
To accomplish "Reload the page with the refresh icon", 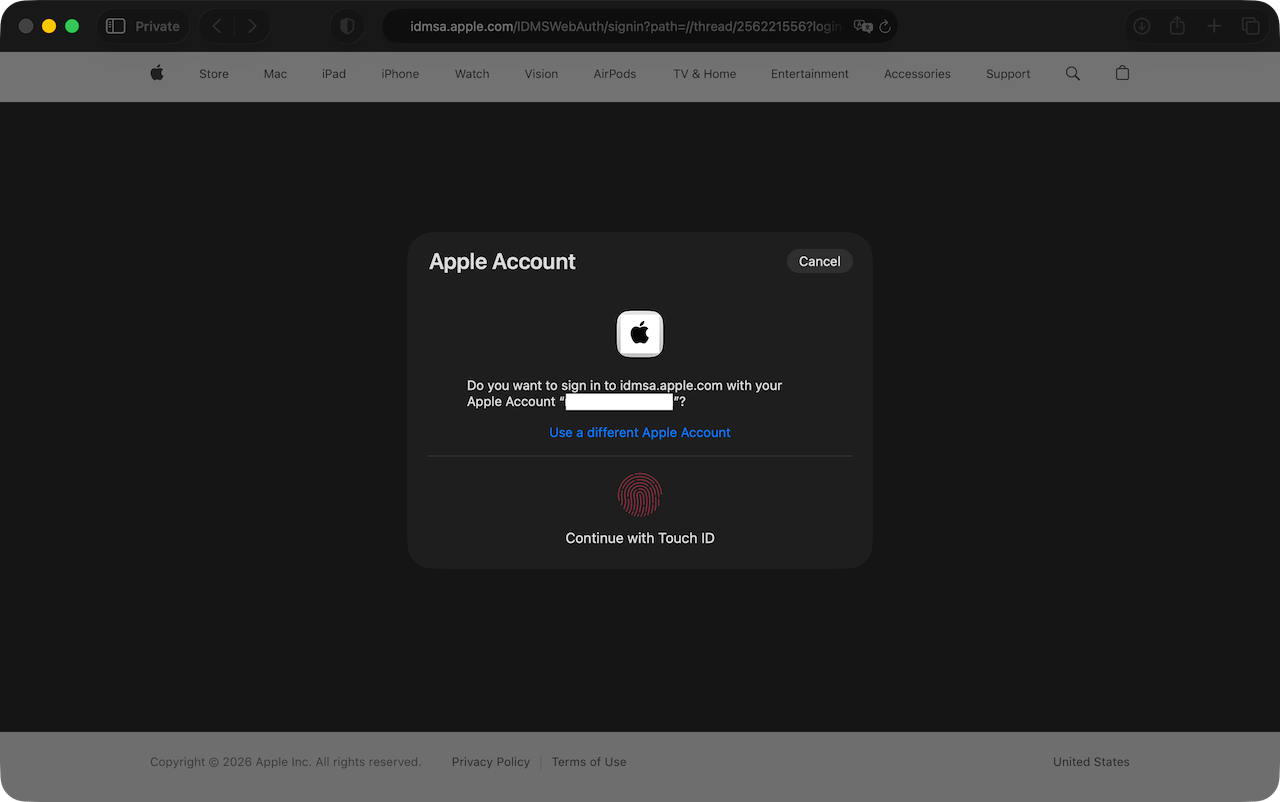I will coord(884,26).
